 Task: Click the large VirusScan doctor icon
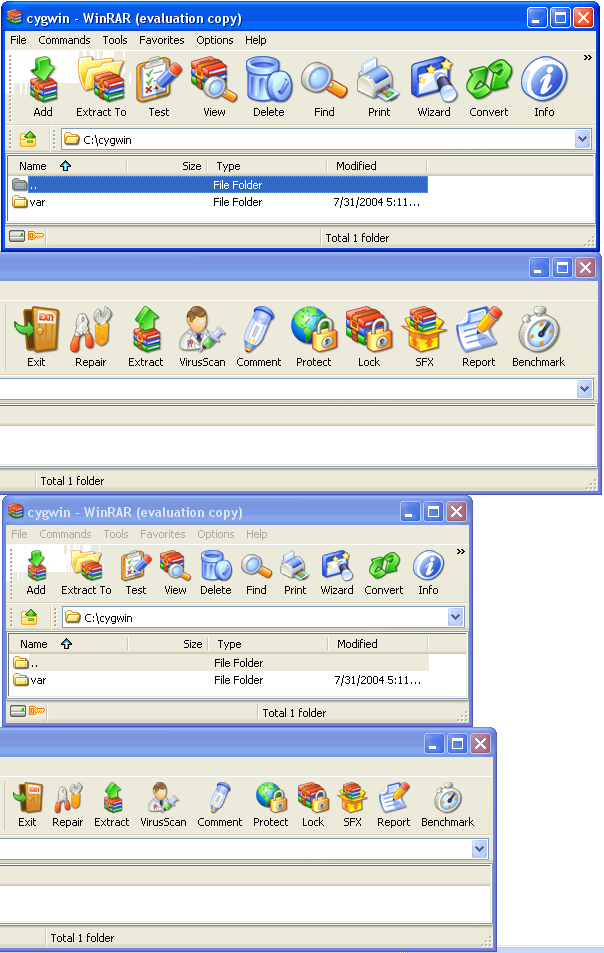tap(202, 329)
